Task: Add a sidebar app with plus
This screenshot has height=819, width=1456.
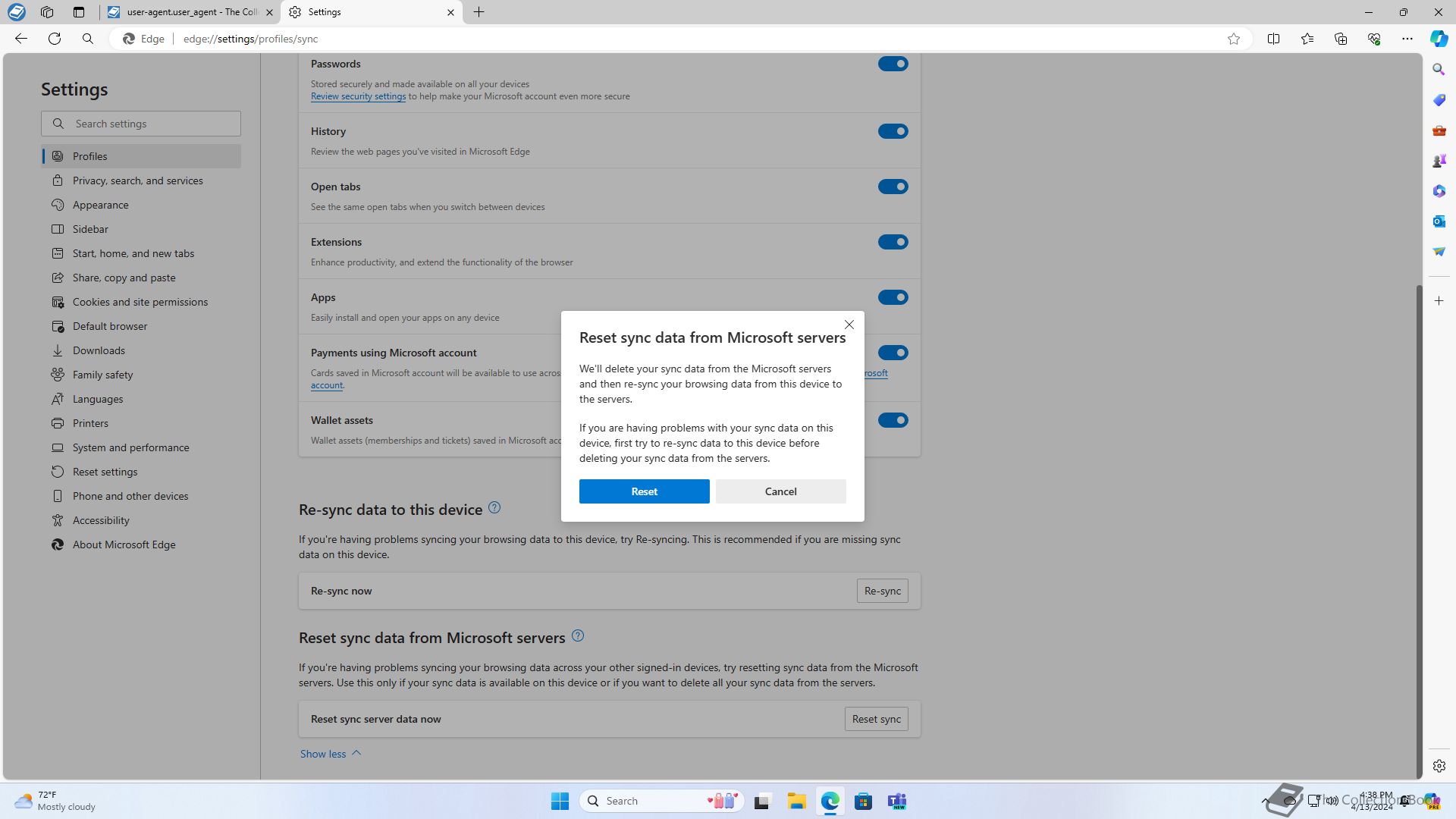Action: (1439, 301)
